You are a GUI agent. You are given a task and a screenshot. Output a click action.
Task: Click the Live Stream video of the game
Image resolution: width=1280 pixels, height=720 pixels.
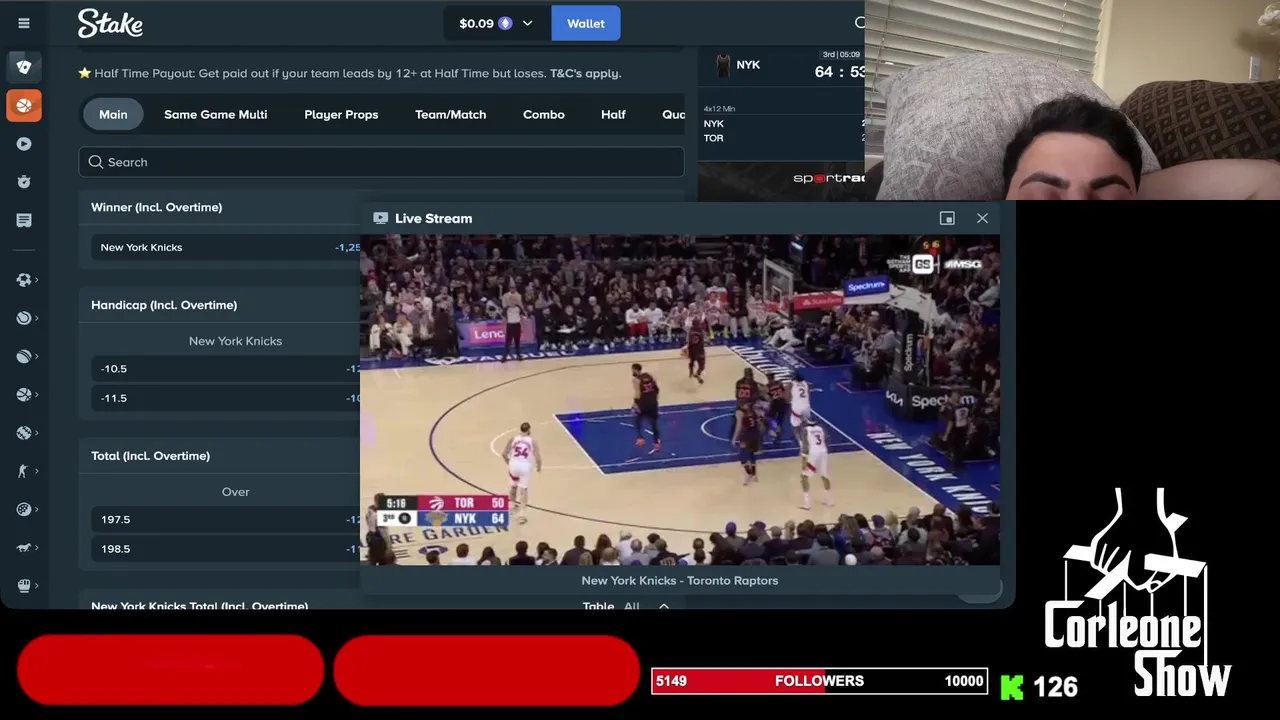[680, 400]
